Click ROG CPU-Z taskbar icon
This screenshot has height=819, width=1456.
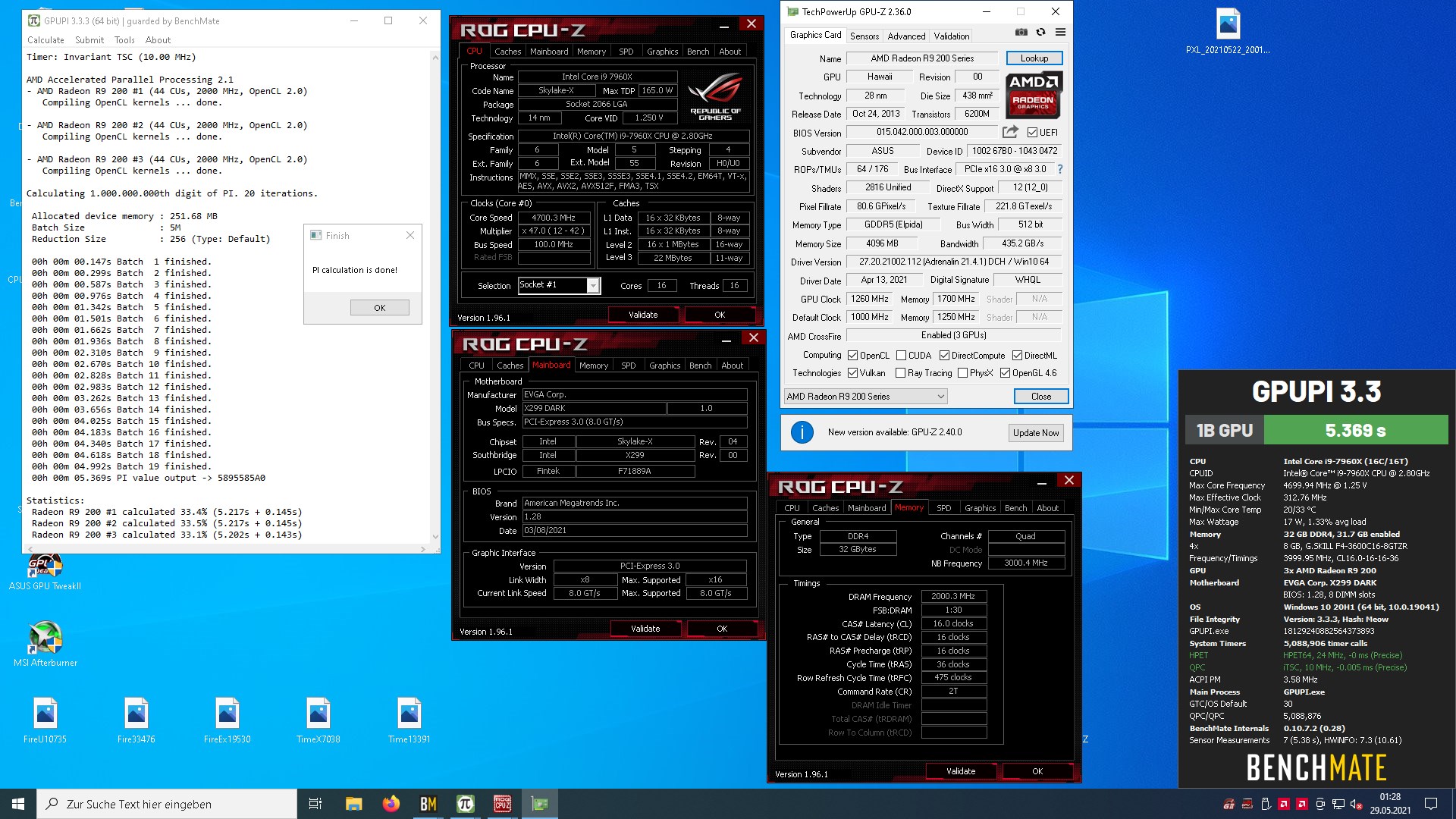pyautogui.click(x=502, y=804)
